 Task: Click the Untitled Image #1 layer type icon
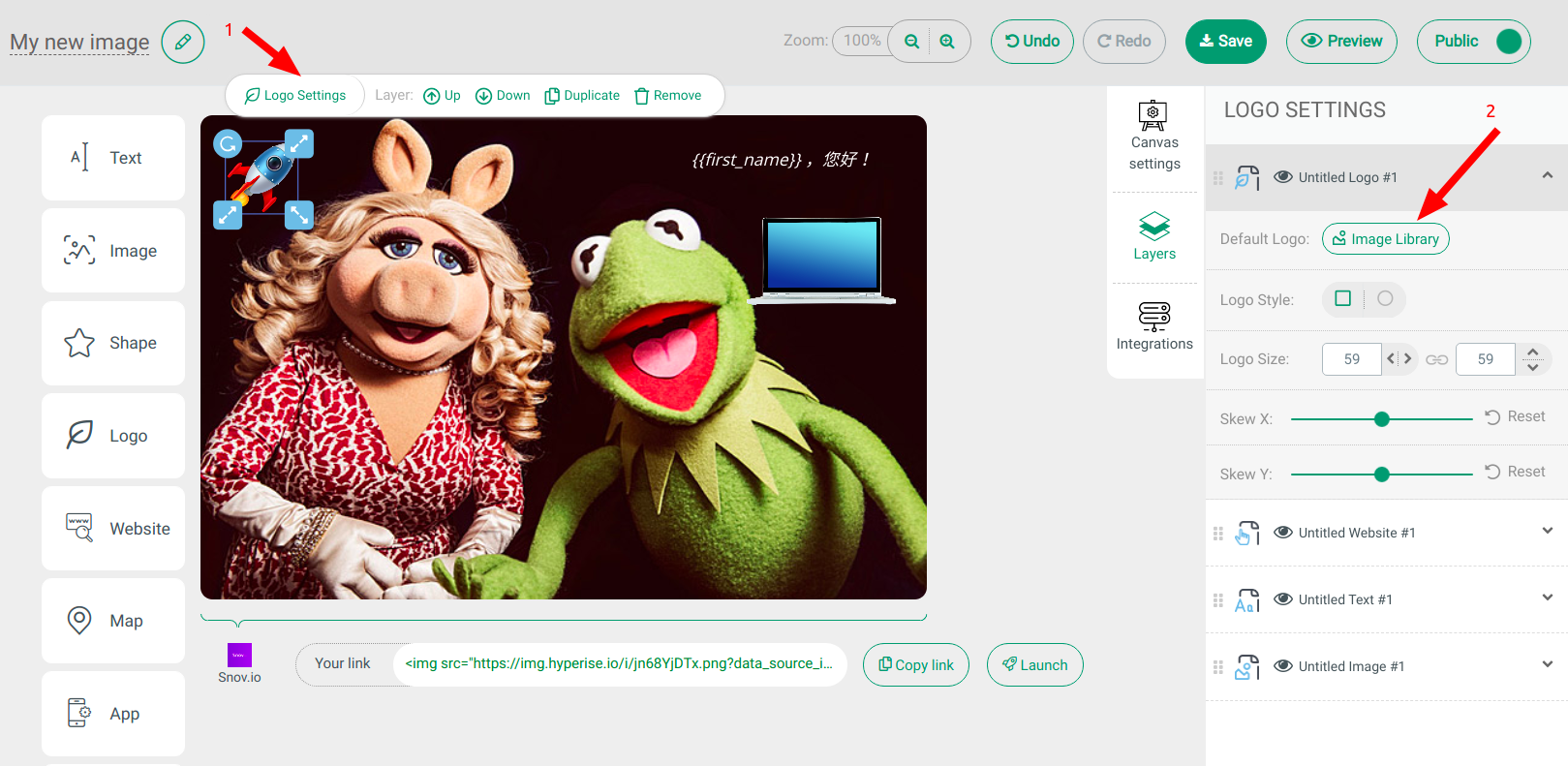coord(1247,667)
